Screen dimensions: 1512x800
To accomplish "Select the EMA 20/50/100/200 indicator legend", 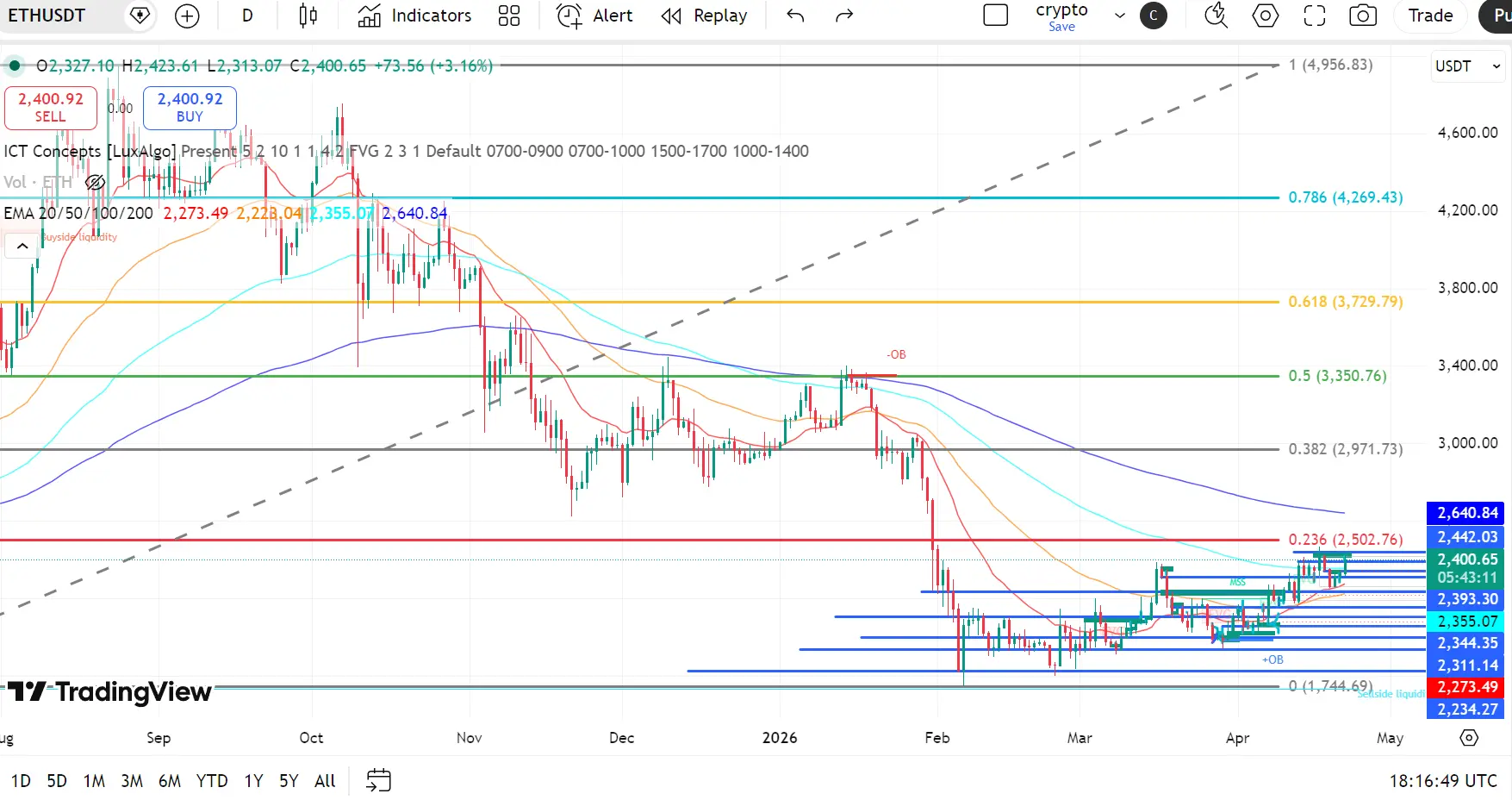I will [78, 213].
